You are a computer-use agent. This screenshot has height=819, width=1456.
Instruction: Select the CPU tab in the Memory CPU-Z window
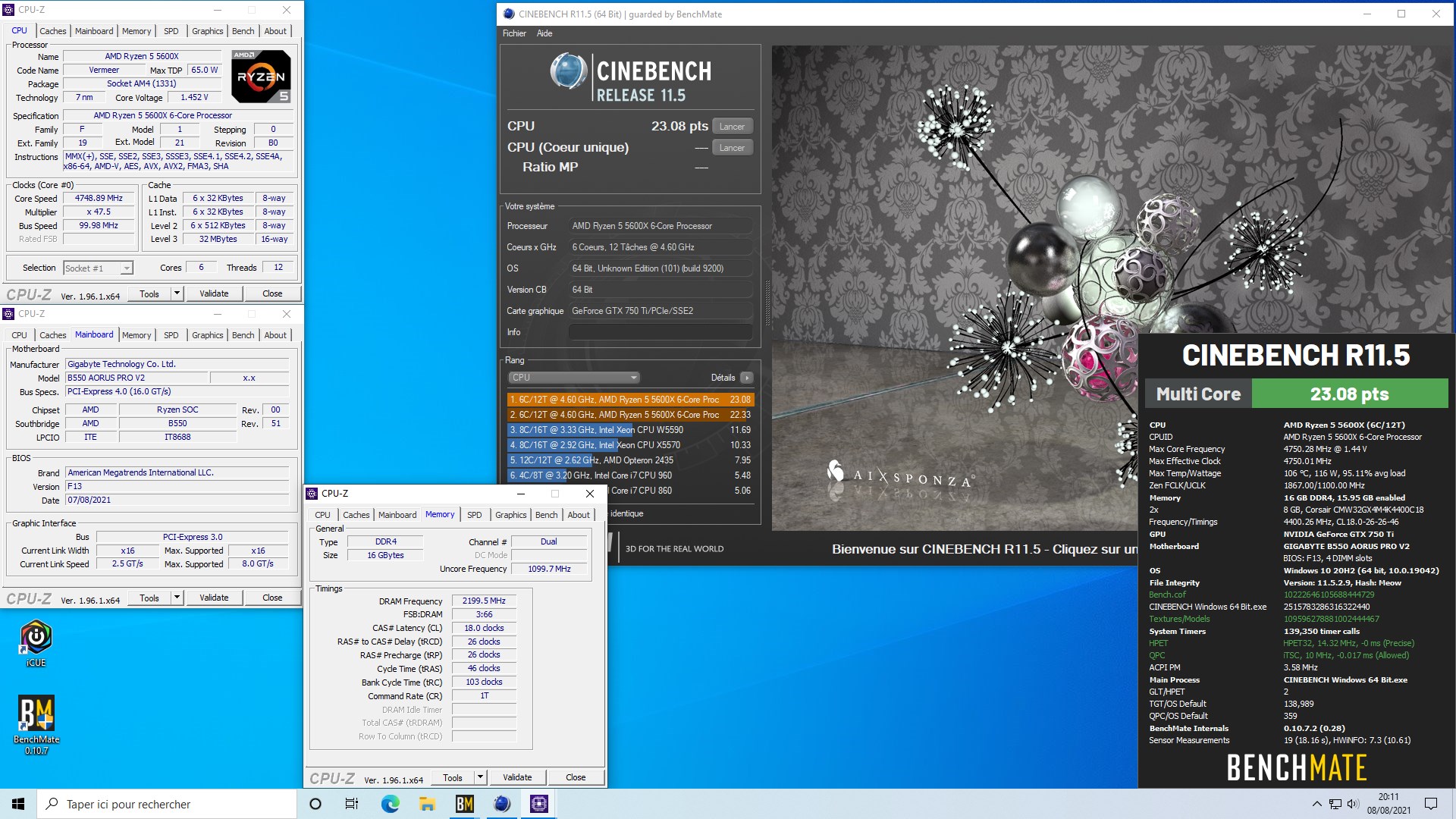point(323,515)
